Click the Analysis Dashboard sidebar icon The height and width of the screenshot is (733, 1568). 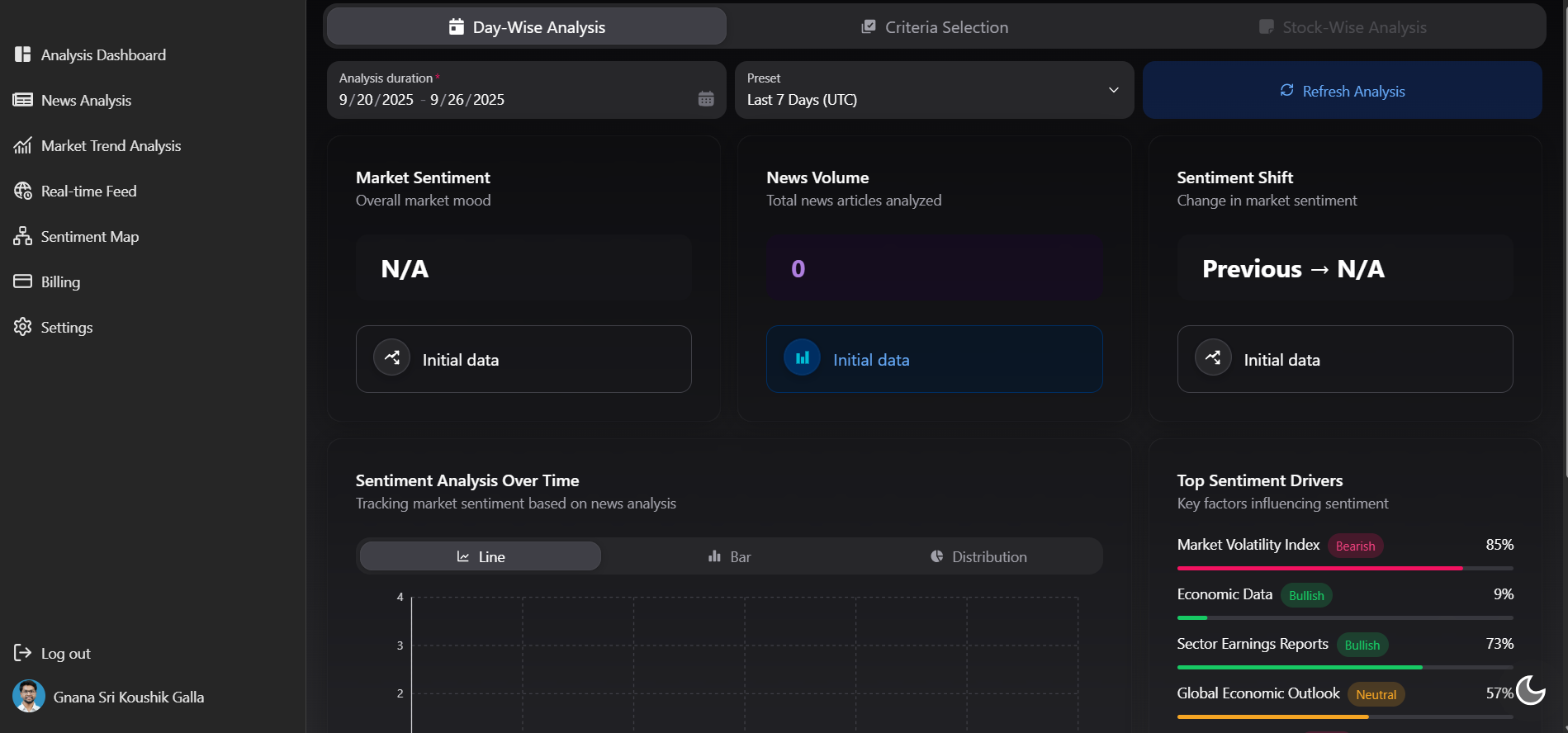click(22, 54)
